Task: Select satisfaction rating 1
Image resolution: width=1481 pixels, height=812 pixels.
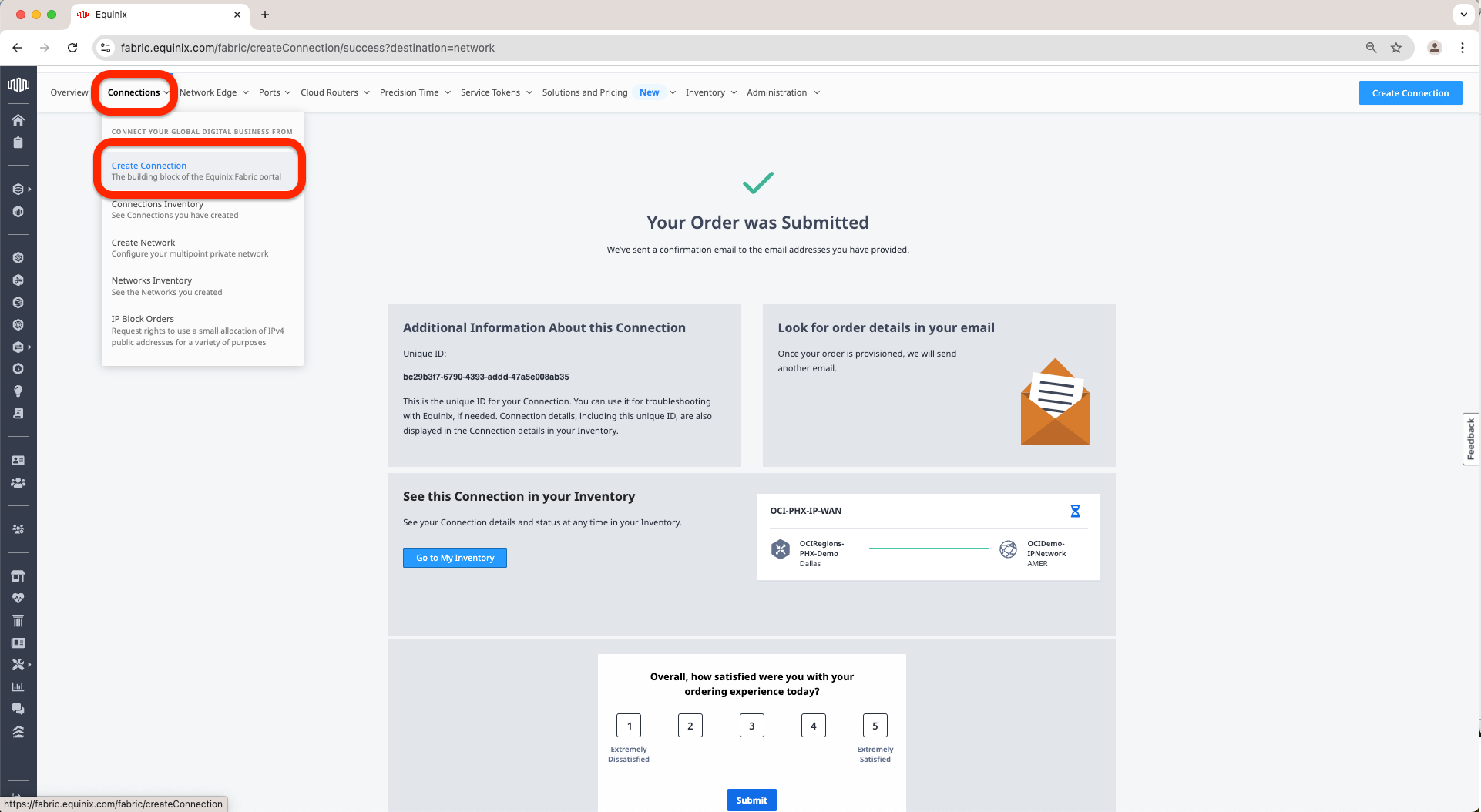Action: coord(629,726)
